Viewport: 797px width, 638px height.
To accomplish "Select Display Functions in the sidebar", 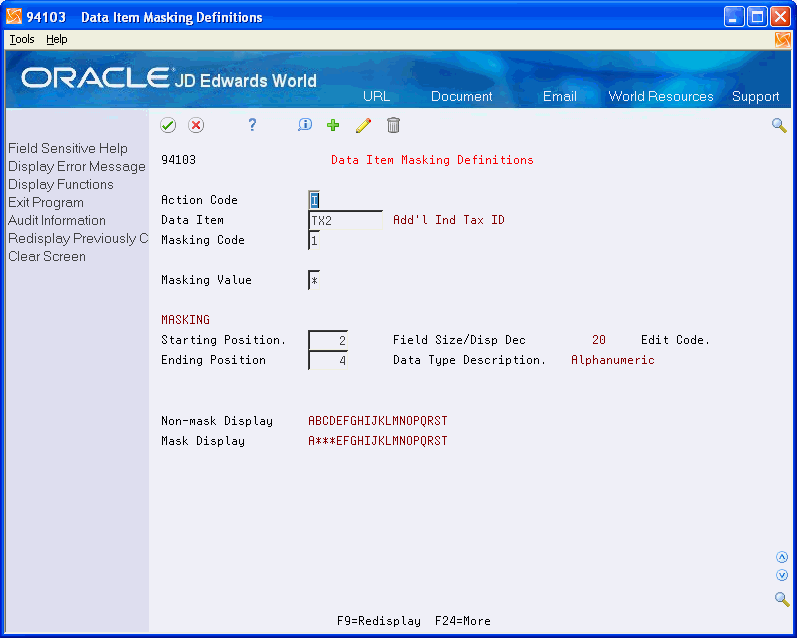I will click(60, 185).
